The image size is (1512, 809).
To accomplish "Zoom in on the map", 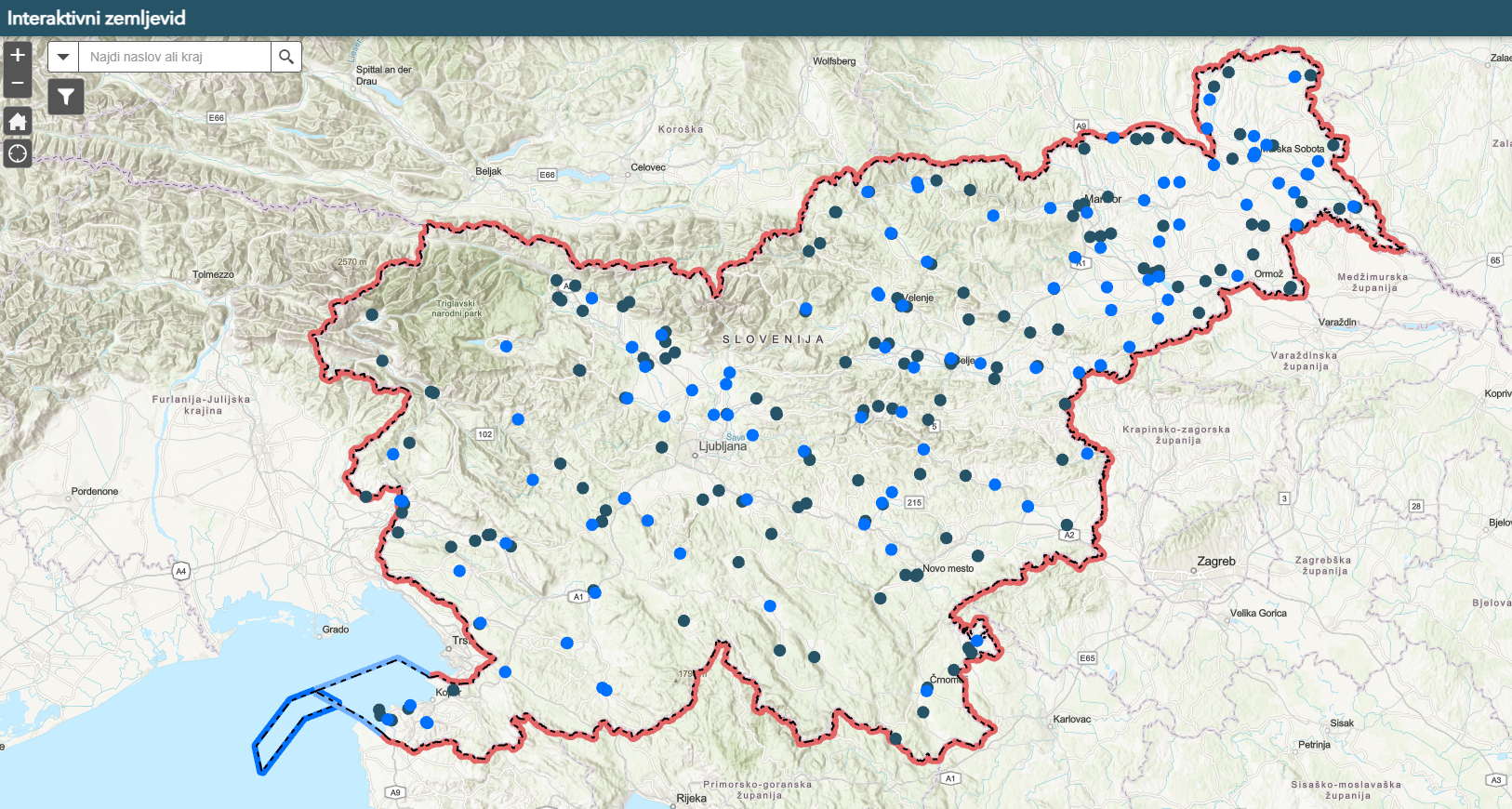I will (18, 55).
